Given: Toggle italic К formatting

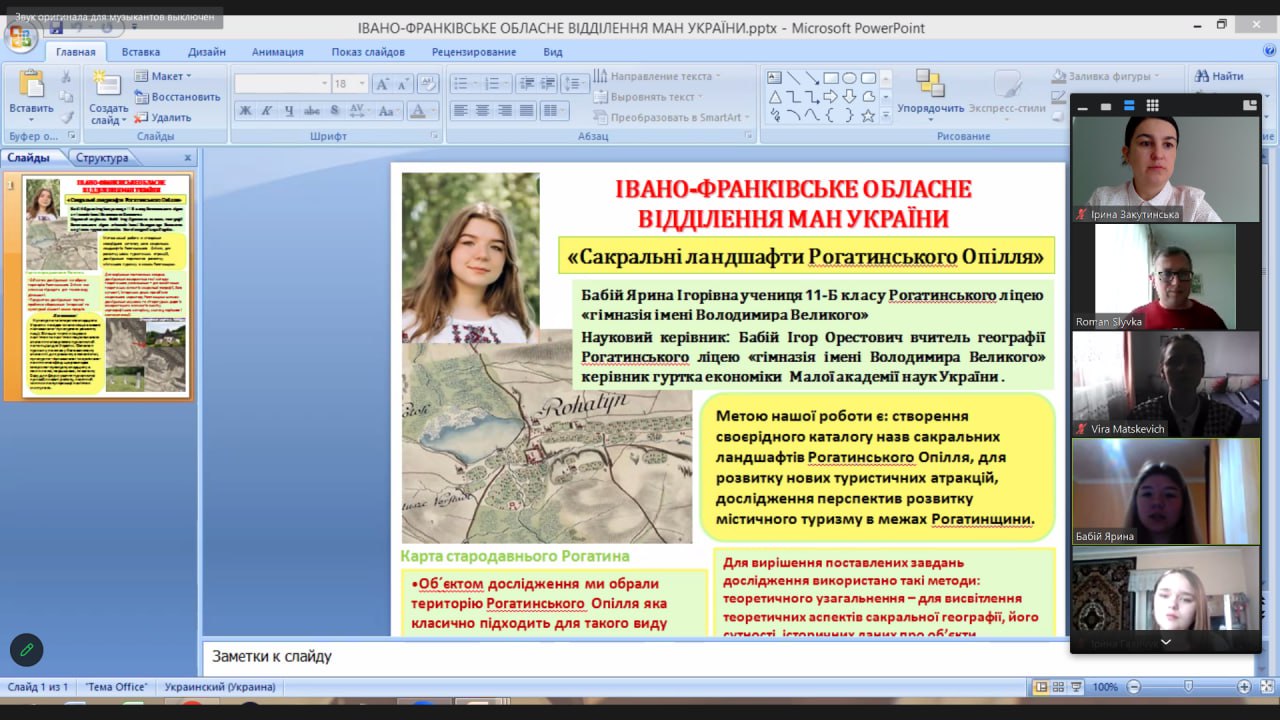Looking at the screenshot, I should pos(267,111).
